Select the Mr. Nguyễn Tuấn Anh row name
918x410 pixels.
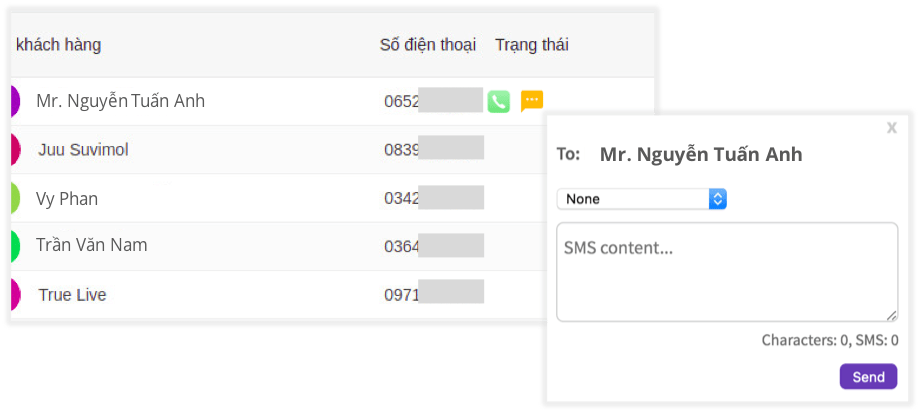121,101
